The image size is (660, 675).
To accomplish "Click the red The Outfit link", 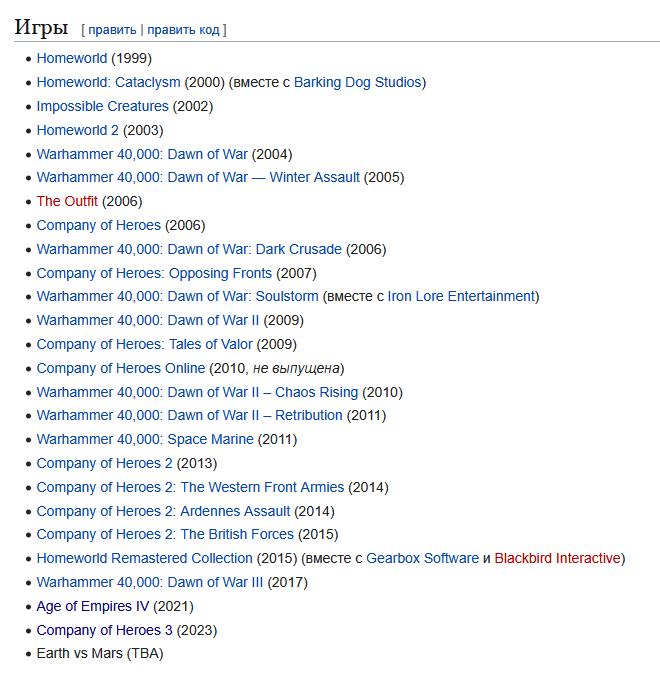I will point(67,201).
